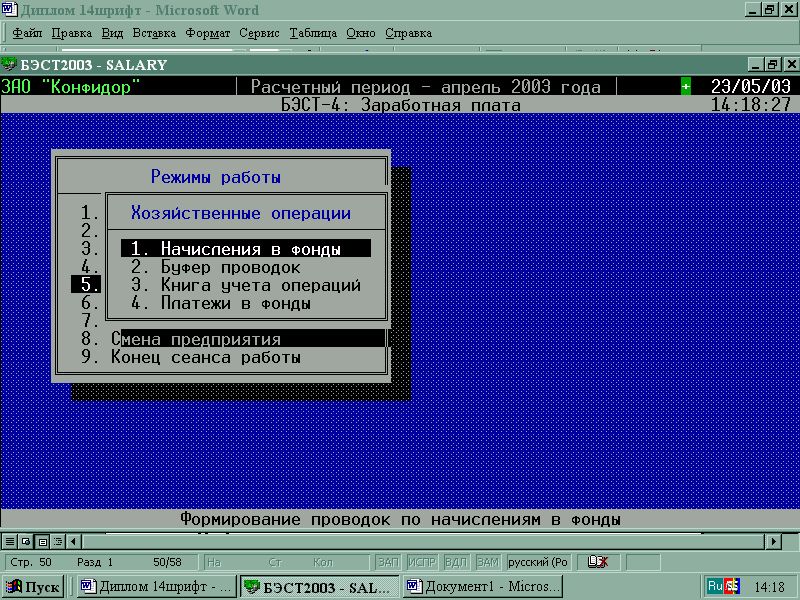Image resolution: width=800 pixels, height=600 pixels.
Task: Open the Справка menu
Action: tap(408, 33)
